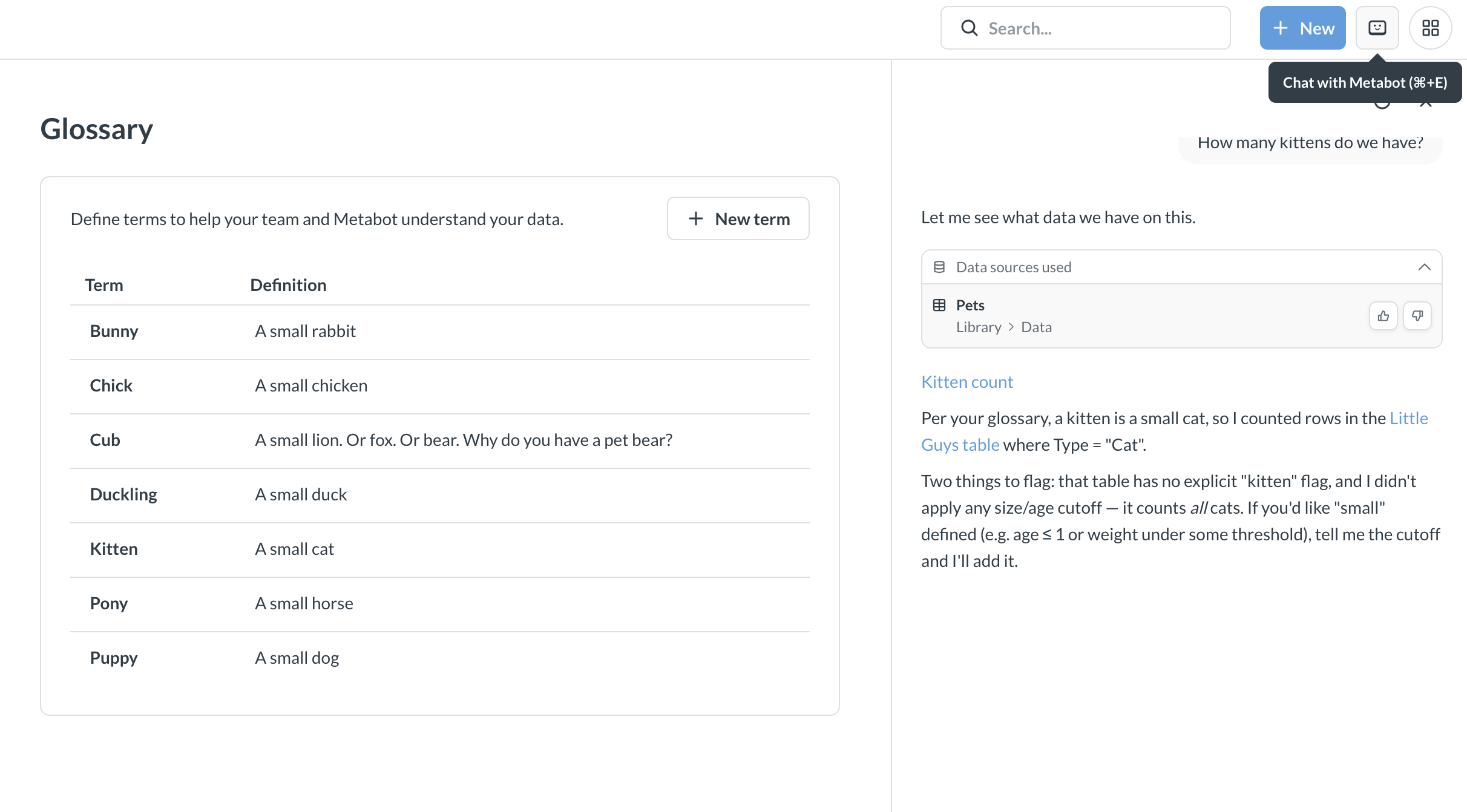Click the Definition column header
1467x812 pixels.
click(288, 285)
